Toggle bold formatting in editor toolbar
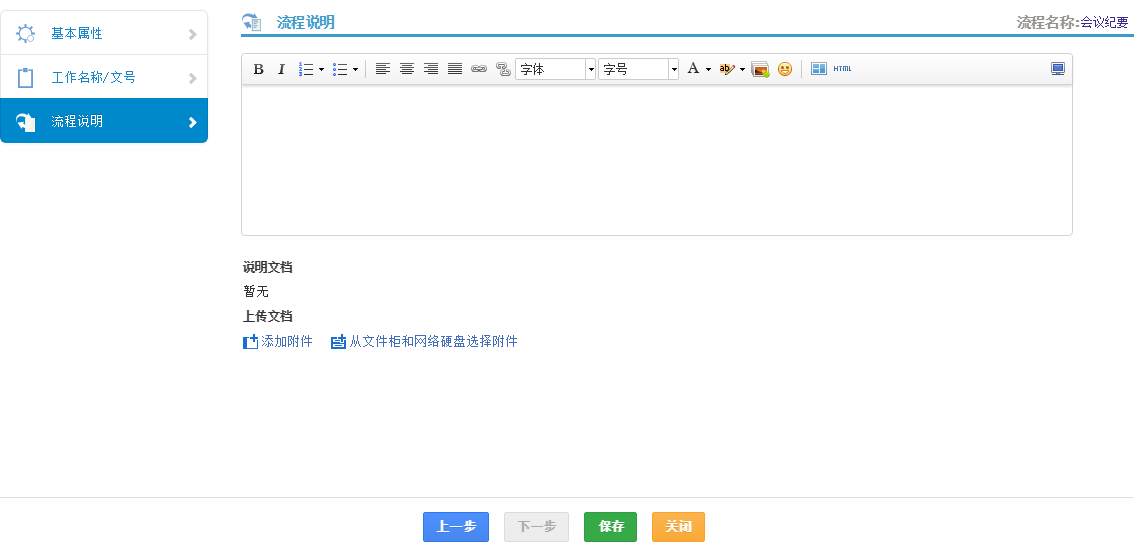Image resolution: width=1134 pixels, height=548 pixels. [x=258, y=69]
